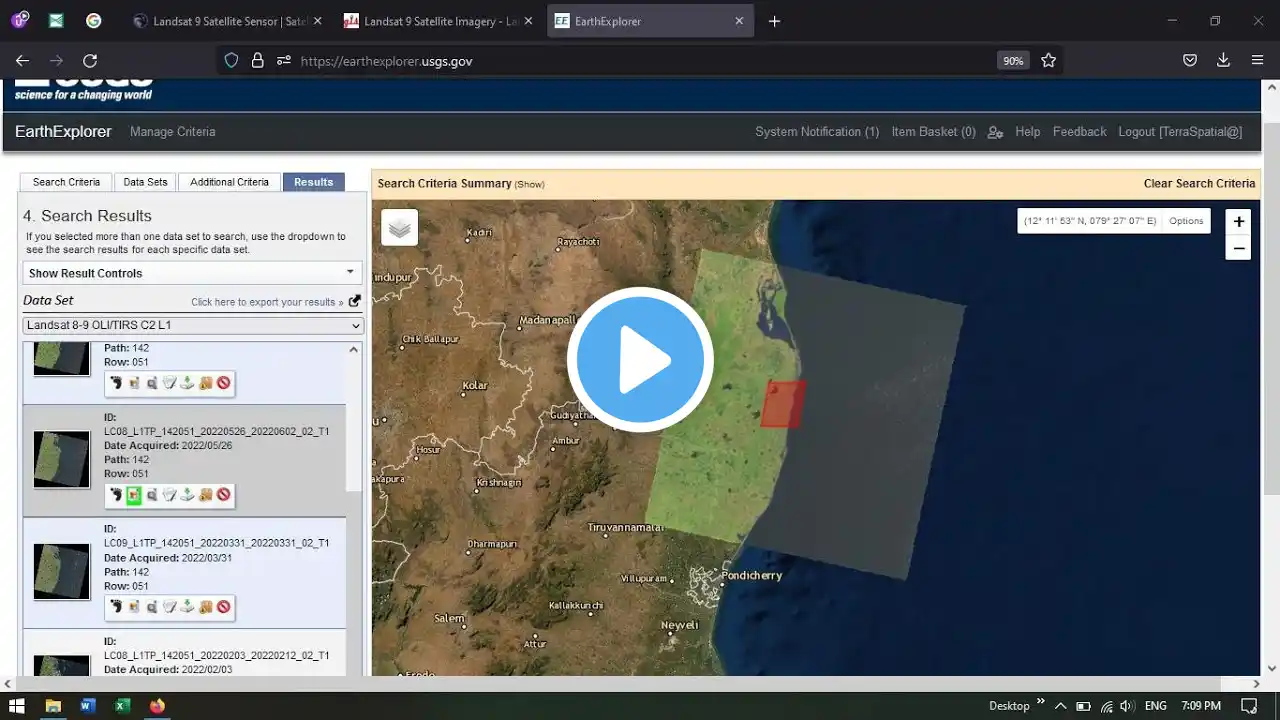Open the Landsat 8-9 OLI/TIRS data set dropdown
Viewport: 1280px width, 720px height.
(x=192, y=326)
